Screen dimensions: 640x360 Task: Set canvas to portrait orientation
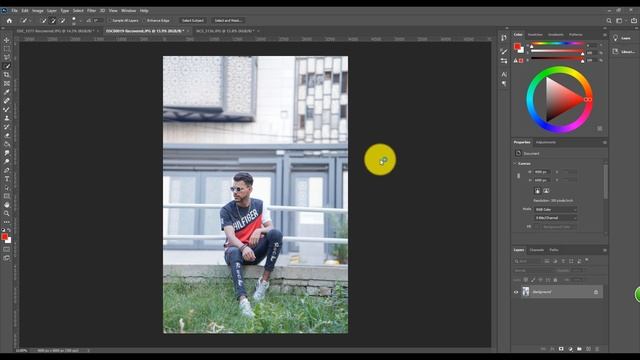tap(538, 191)
